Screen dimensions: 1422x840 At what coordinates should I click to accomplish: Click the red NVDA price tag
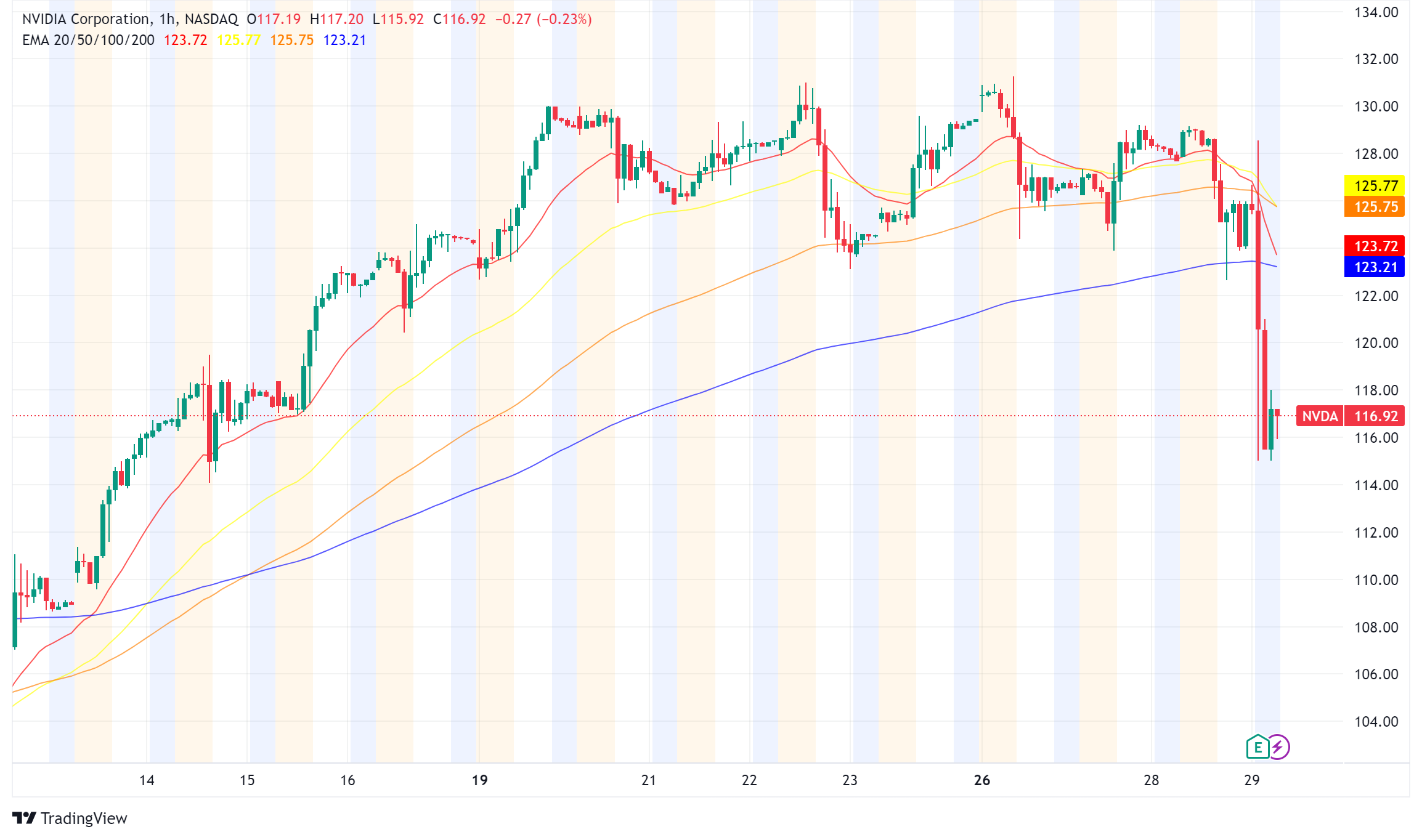click(x=1320, y=416)
